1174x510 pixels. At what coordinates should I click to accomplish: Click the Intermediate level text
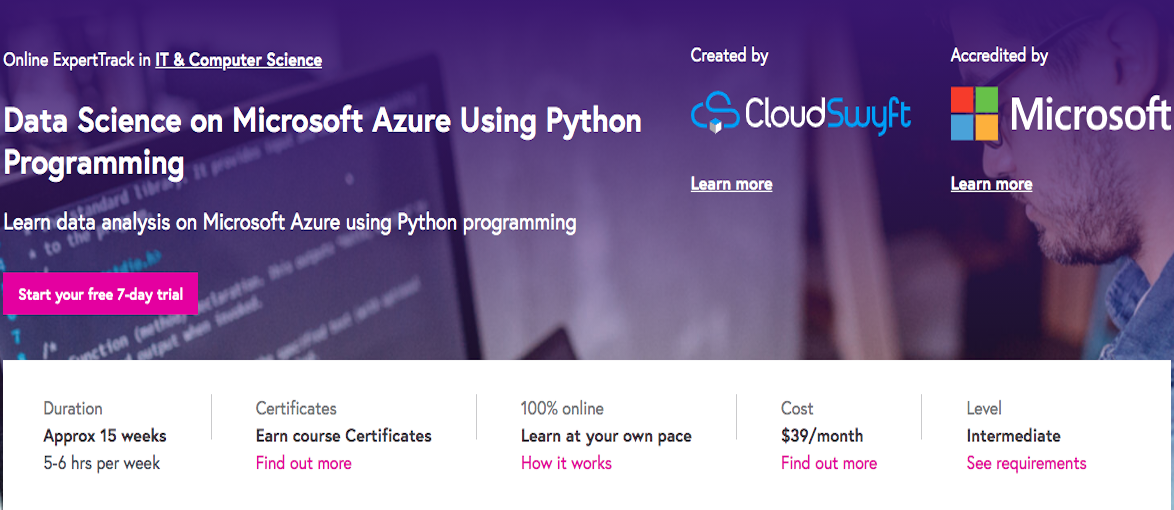(x=1013, y=436)
